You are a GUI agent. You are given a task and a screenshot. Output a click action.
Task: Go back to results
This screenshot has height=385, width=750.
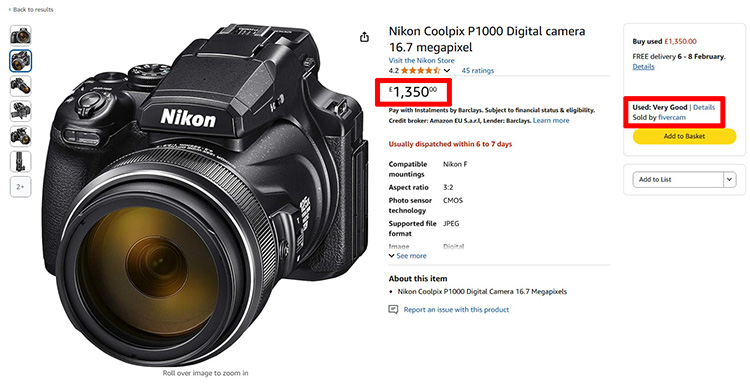[31, 10]
